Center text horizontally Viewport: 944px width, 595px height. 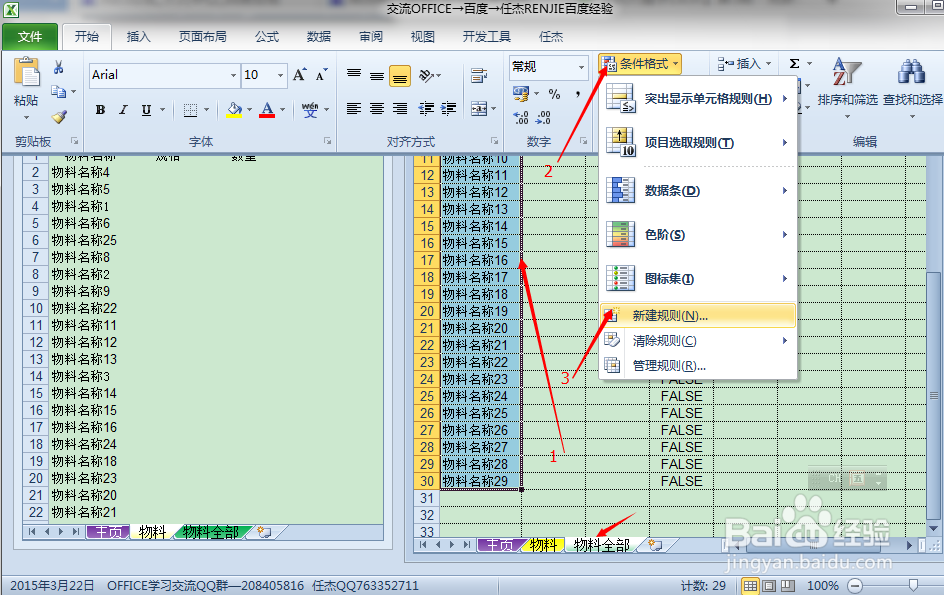point(377,108)
